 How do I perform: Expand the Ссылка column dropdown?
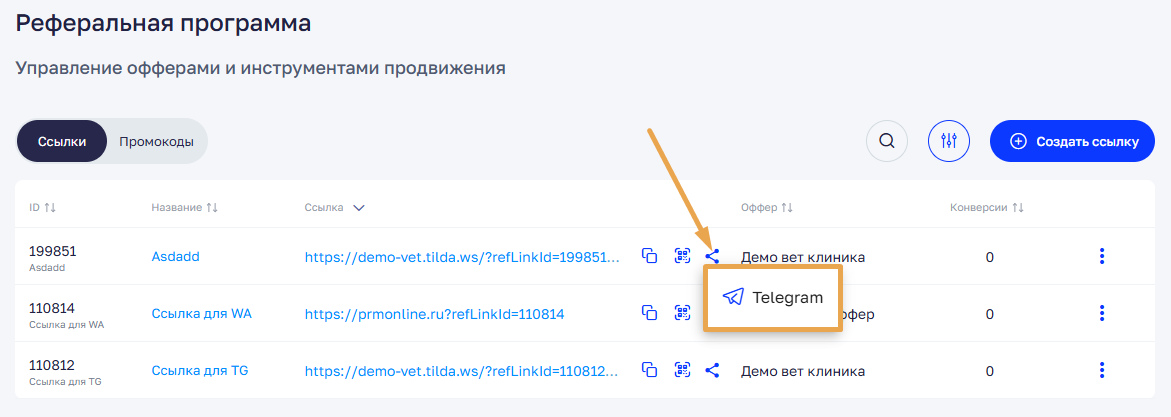[x=358, y=208]
